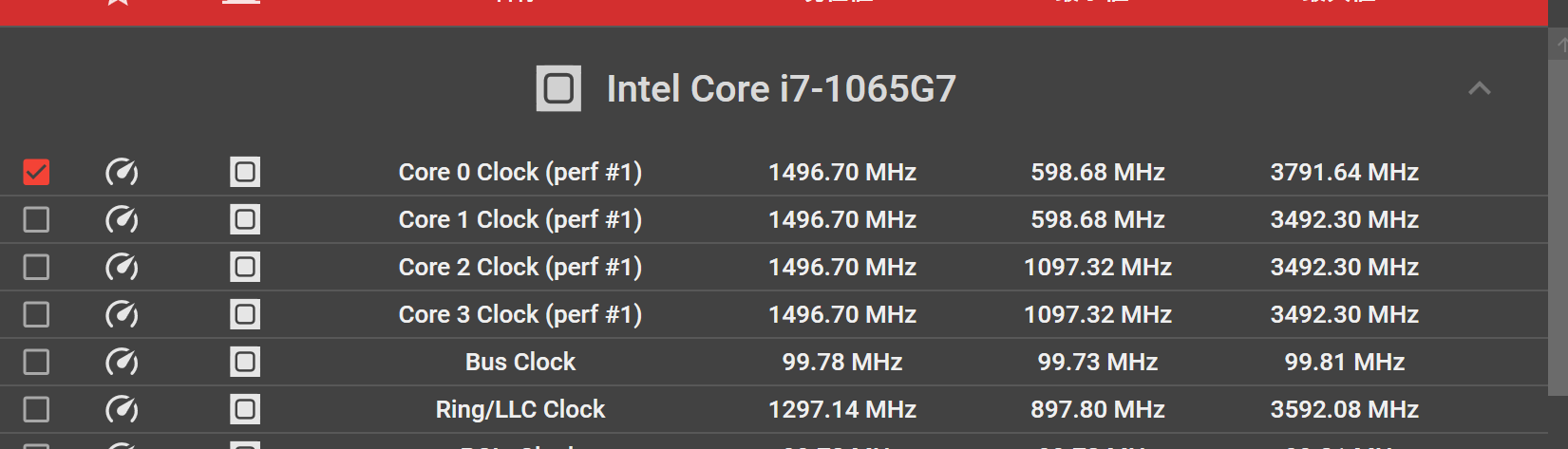Uncheck the Core 0 Clock checkbox

(36, 172)
